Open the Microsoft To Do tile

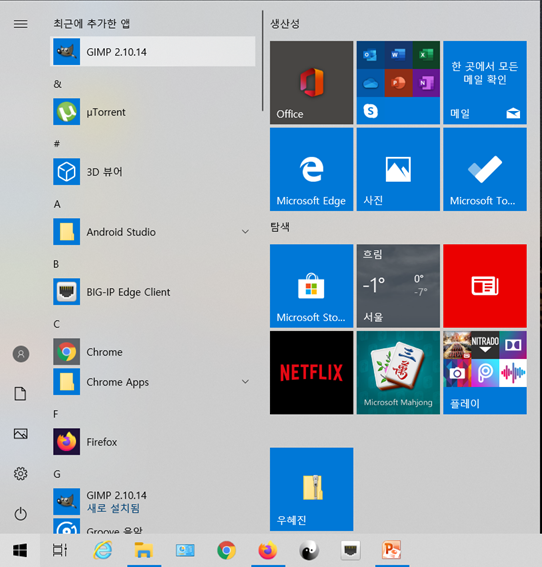[485, 169]
